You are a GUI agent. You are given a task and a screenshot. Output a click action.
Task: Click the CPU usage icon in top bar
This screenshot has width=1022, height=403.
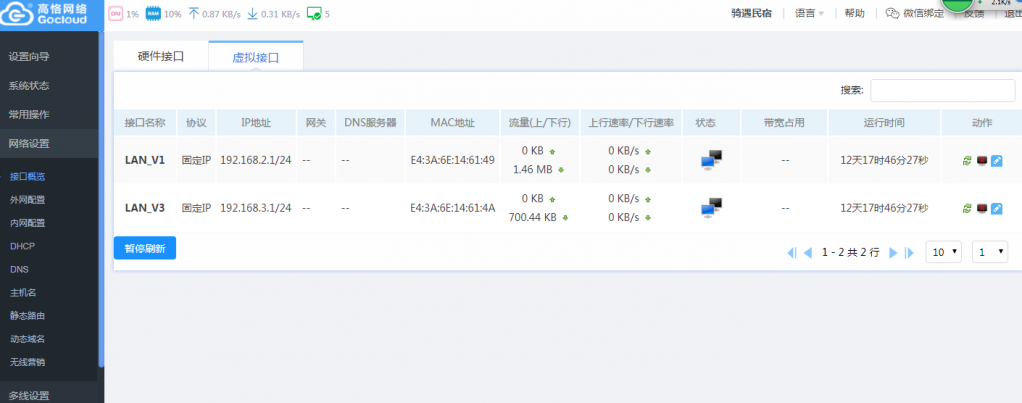[x=115, y=14]
